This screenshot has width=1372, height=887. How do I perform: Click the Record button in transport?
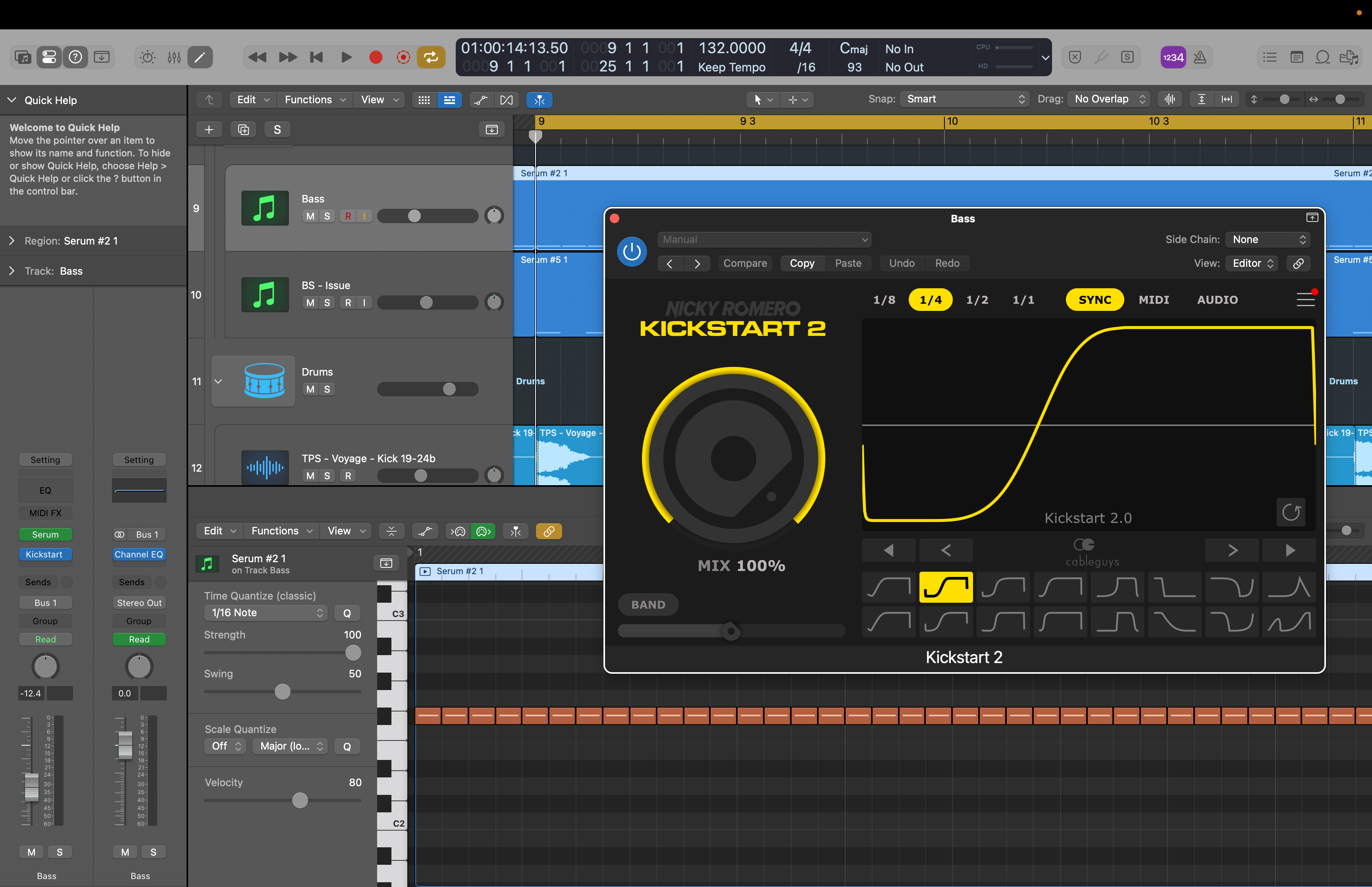376,57
